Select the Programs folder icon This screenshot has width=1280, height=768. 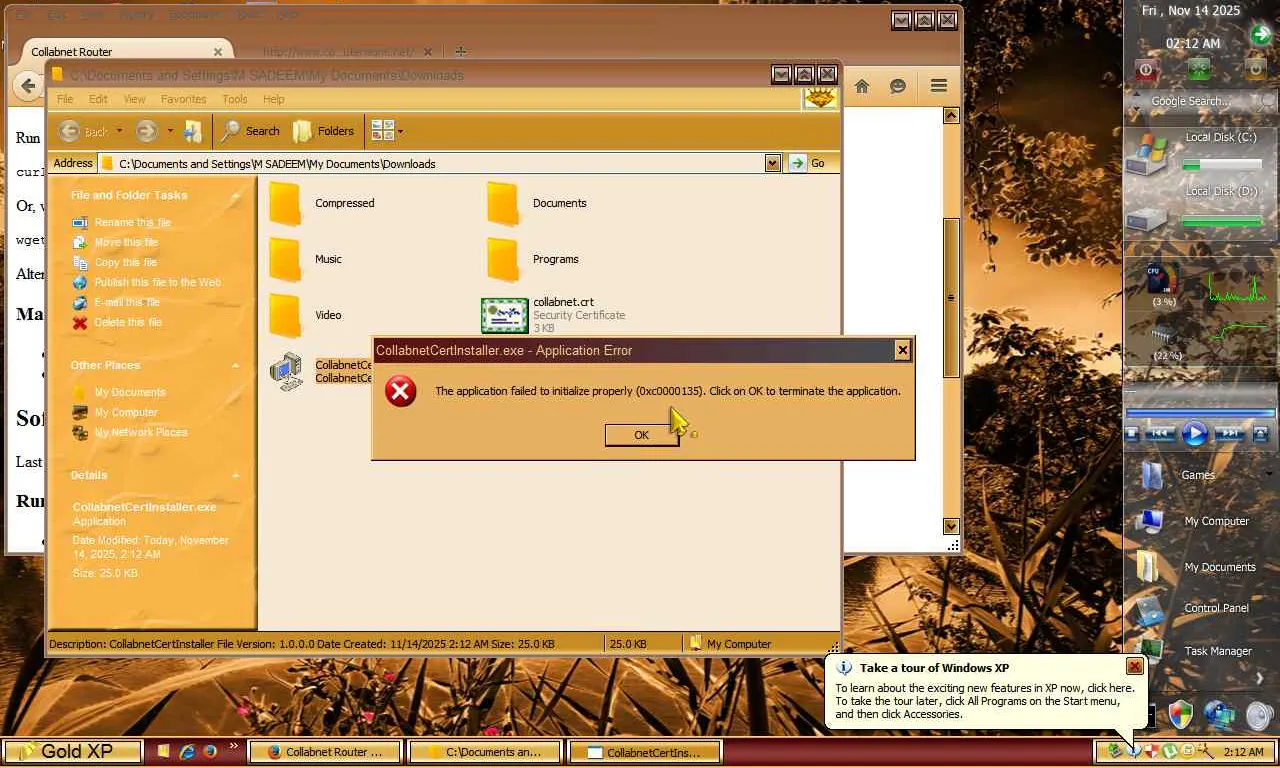(x=504, y=259)
